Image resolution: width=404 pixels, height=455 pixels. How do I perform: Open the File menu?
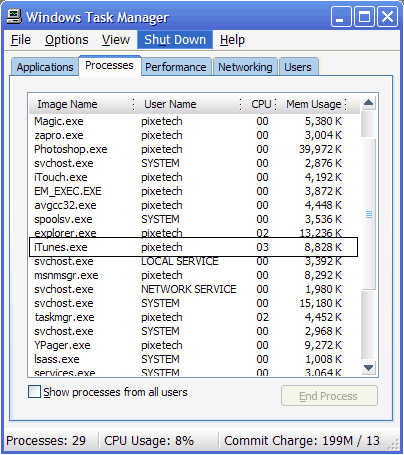point(21,40)
